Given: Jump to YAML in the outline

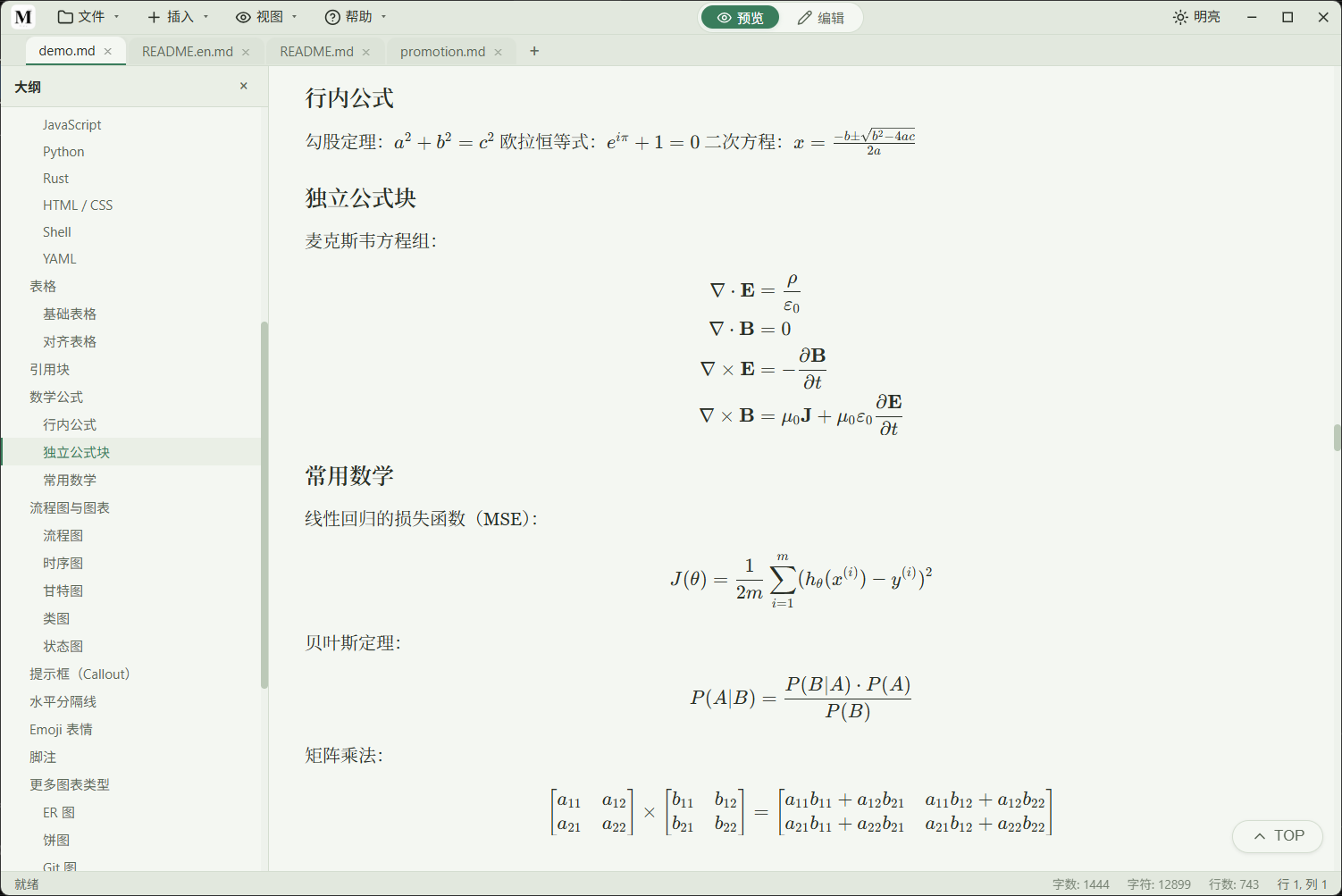Looking at the screenshot, I should pyautogui.click(x=60, y=259).
